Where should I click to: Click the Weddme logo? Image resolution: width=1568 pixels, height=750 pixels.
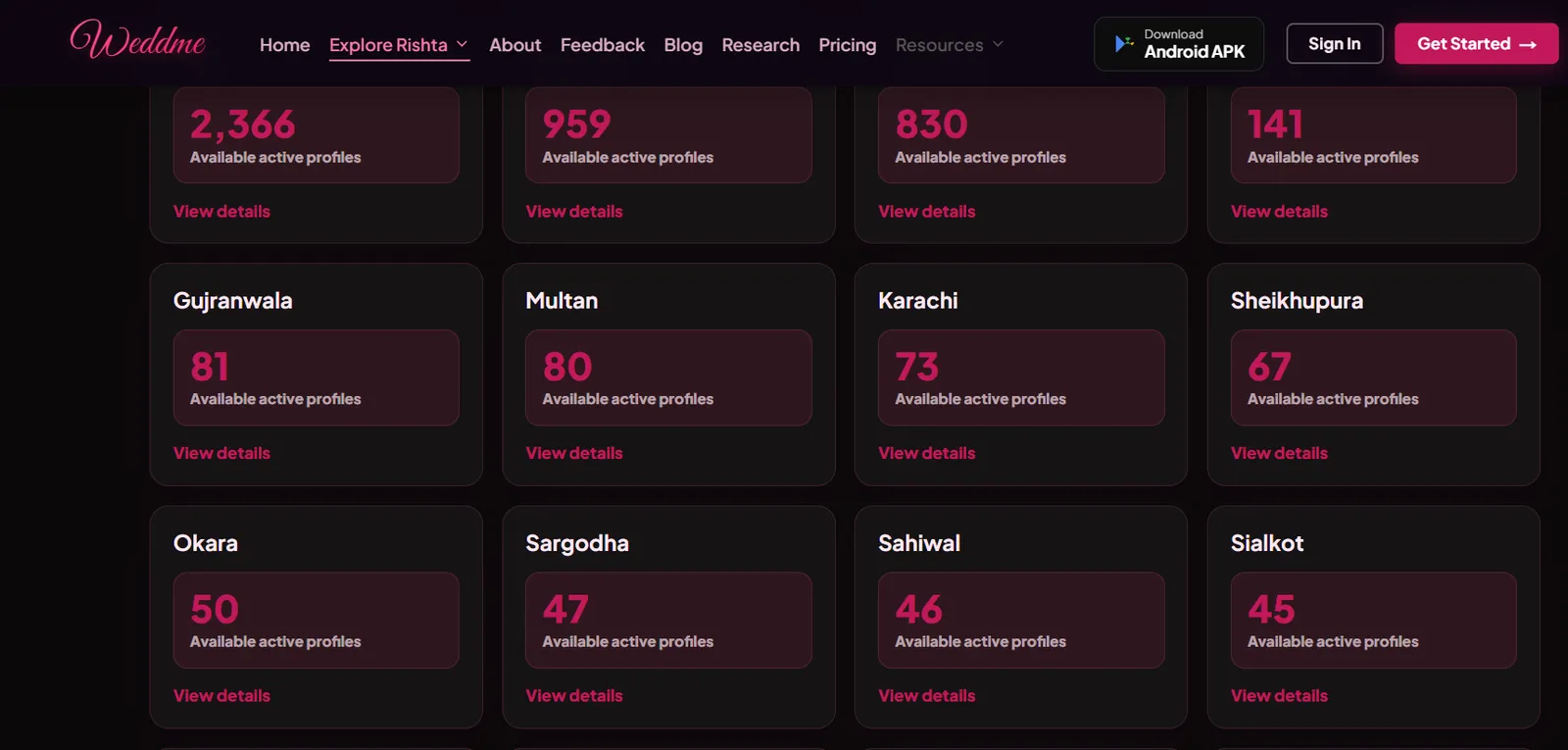point(137,40)
